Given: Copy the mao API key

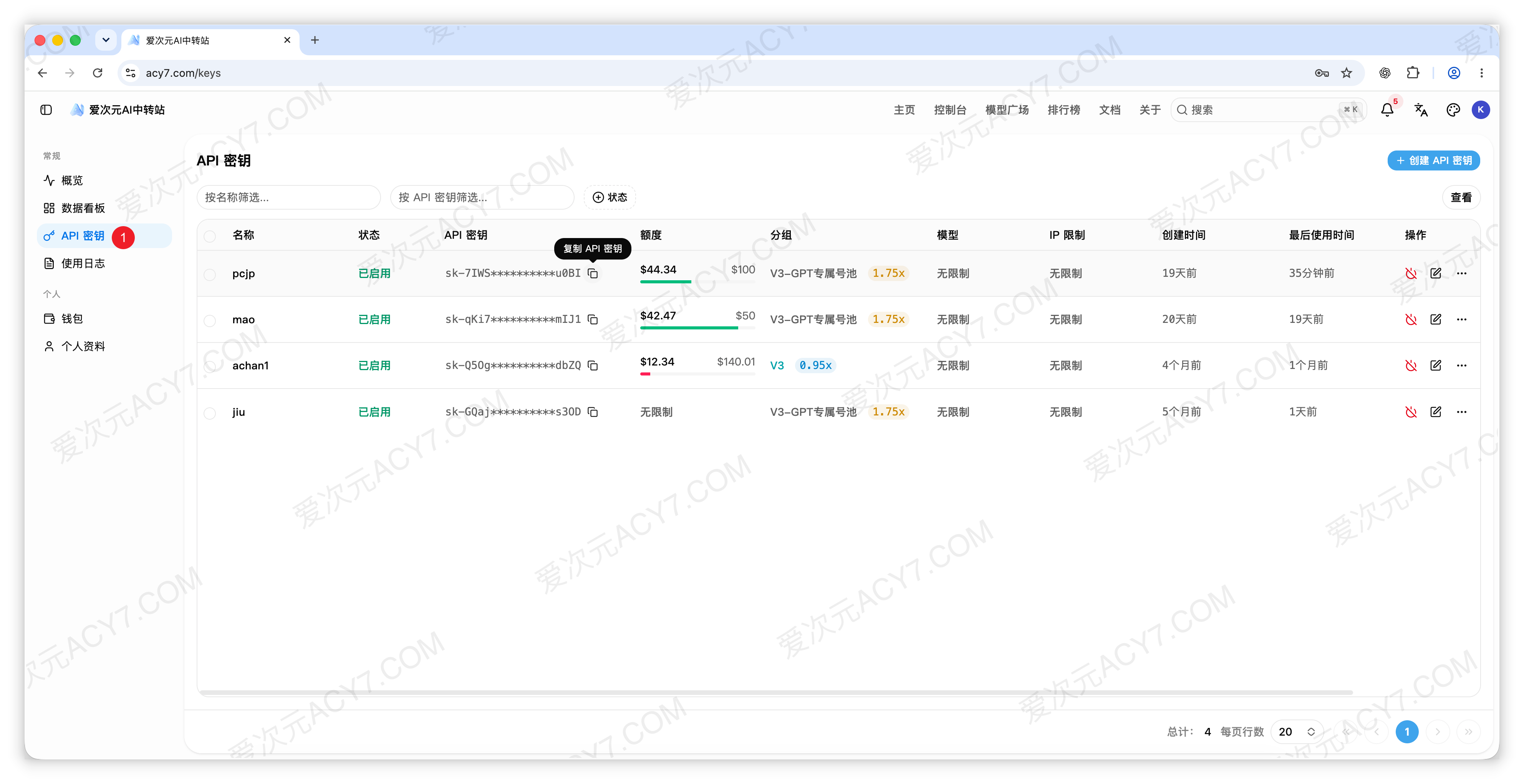Looking at the screenshot, I should coord(593,319).
